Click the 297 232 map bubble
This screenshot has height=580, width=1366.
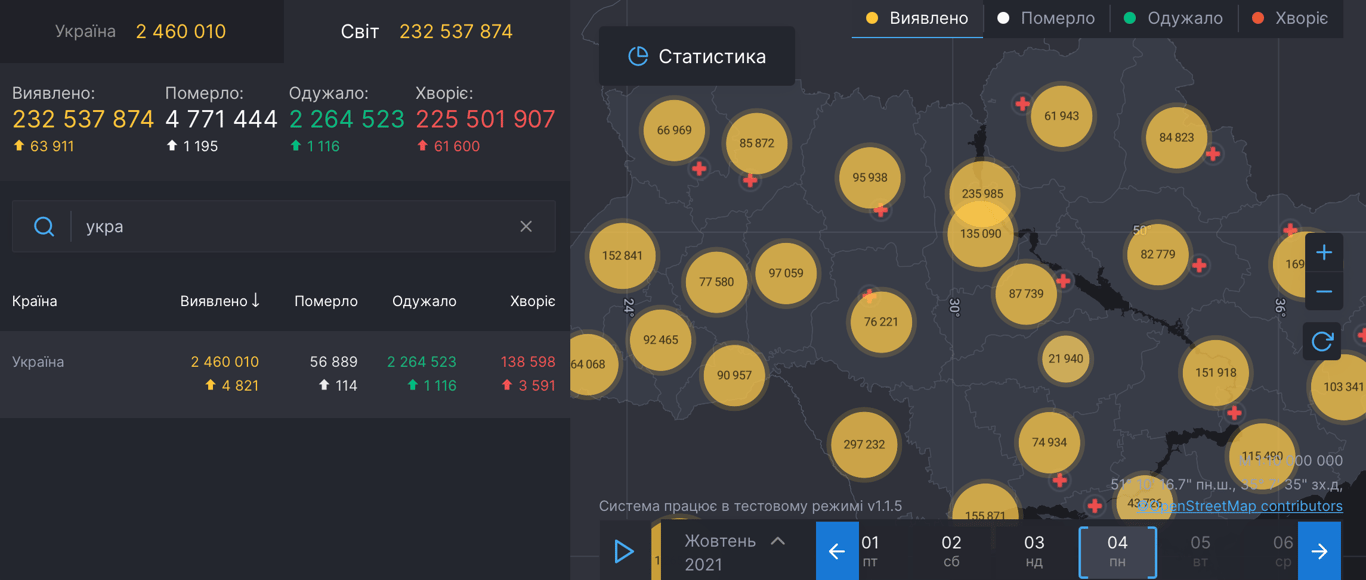(864, 444)
